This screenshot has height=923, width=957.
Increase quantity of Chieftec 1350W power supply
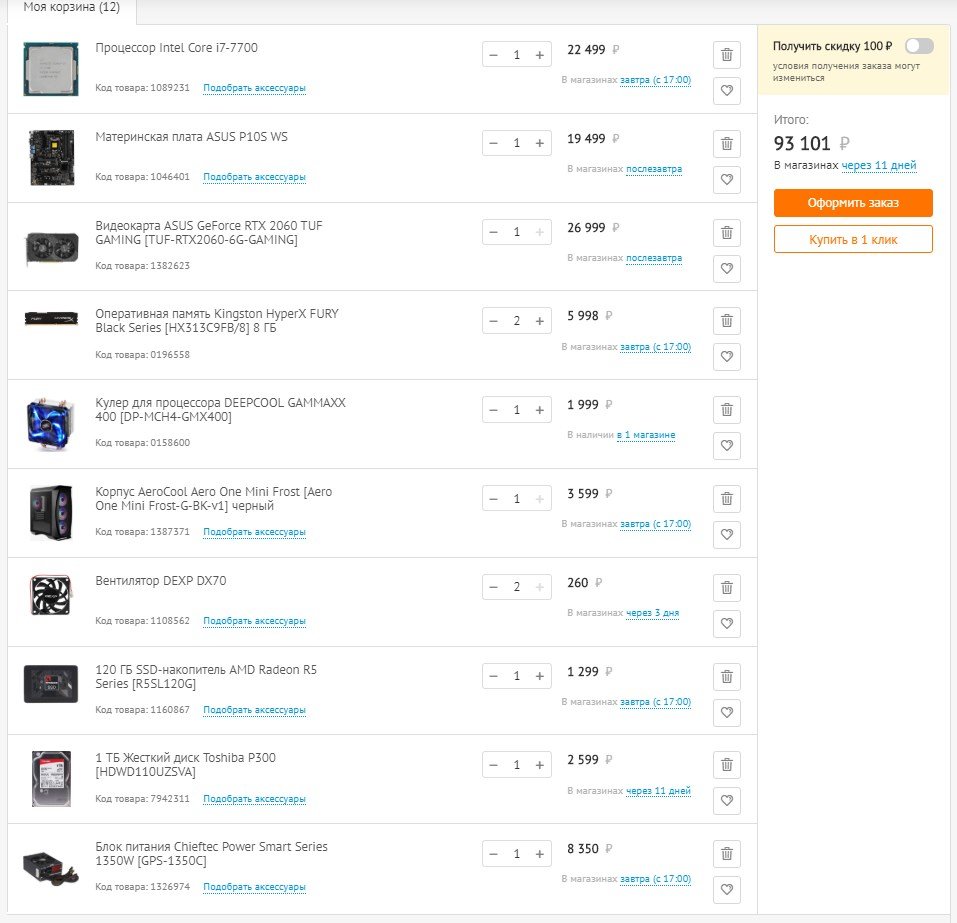coord(540,854)
